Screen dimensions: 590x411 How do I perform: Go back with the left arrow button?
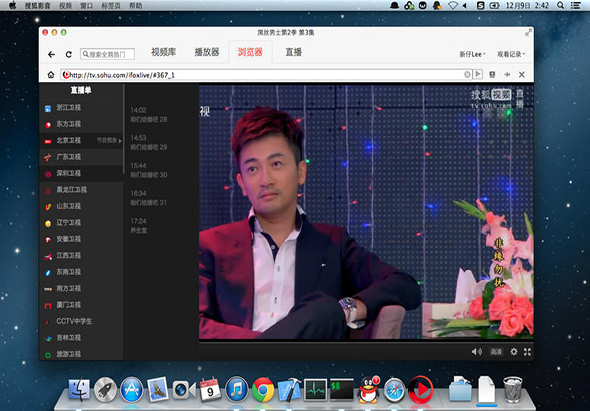pos(52,55)
